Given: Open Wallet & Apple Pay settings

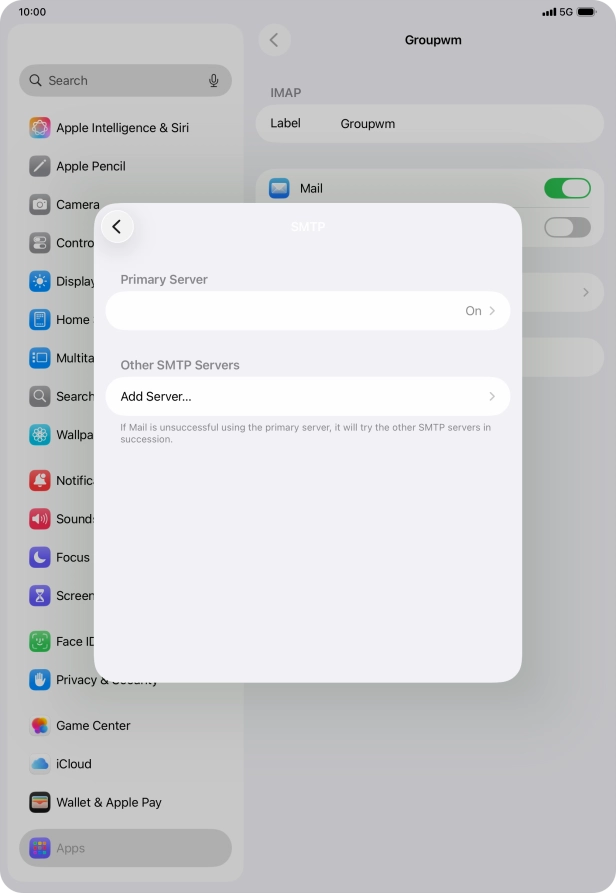Looking at the screenshot, I should click(x=108, y=802).
